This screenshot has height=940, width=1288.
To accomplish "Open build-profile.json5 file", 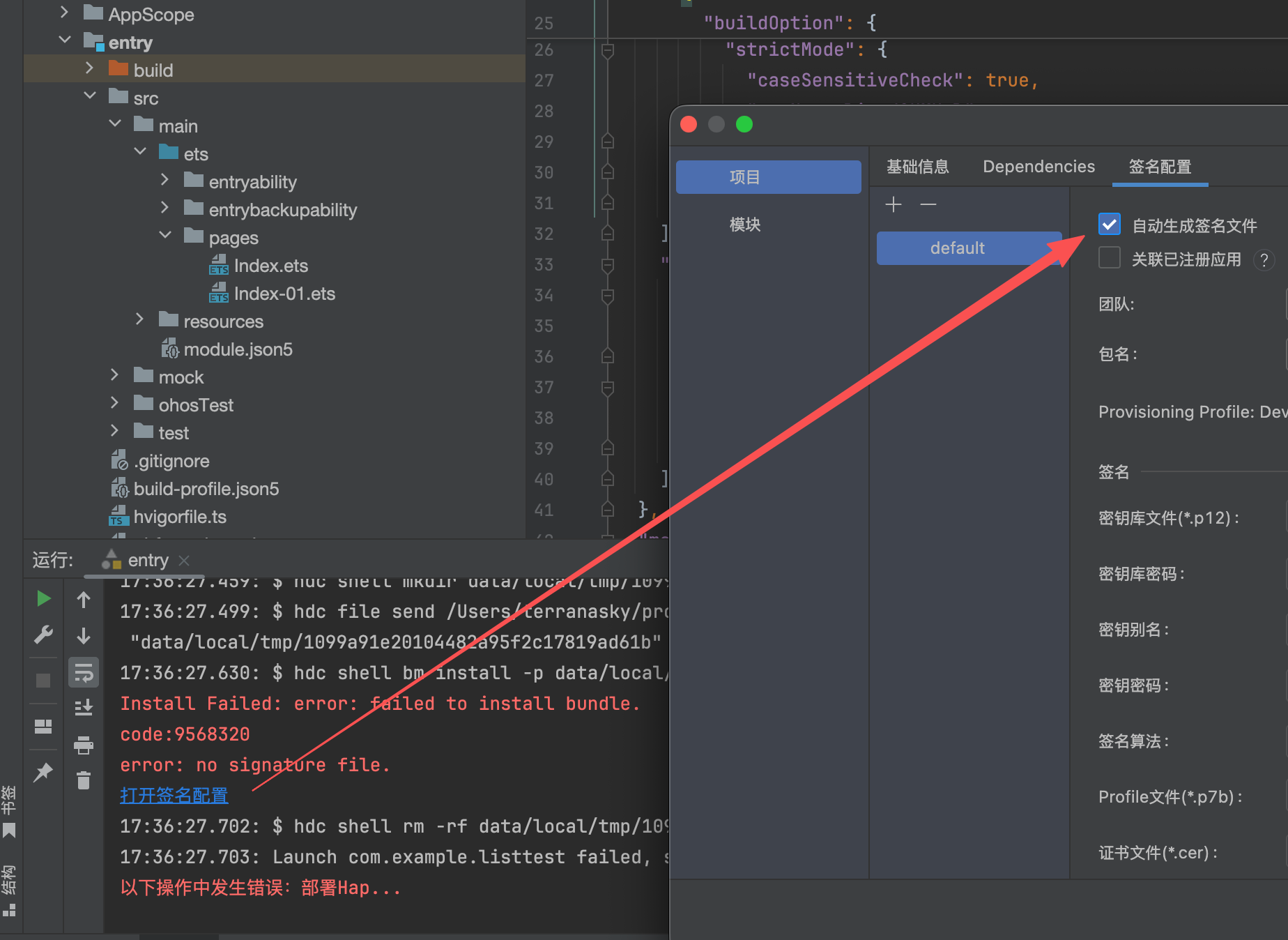I will [x=206, y=489].
